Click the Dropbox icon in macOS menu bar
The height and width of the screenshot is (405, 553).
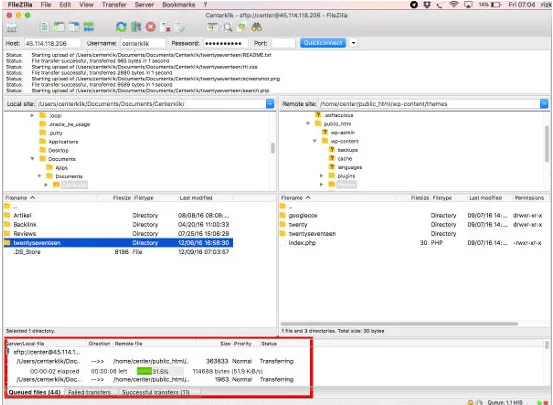pyautogui.click(x=427, y=5)
